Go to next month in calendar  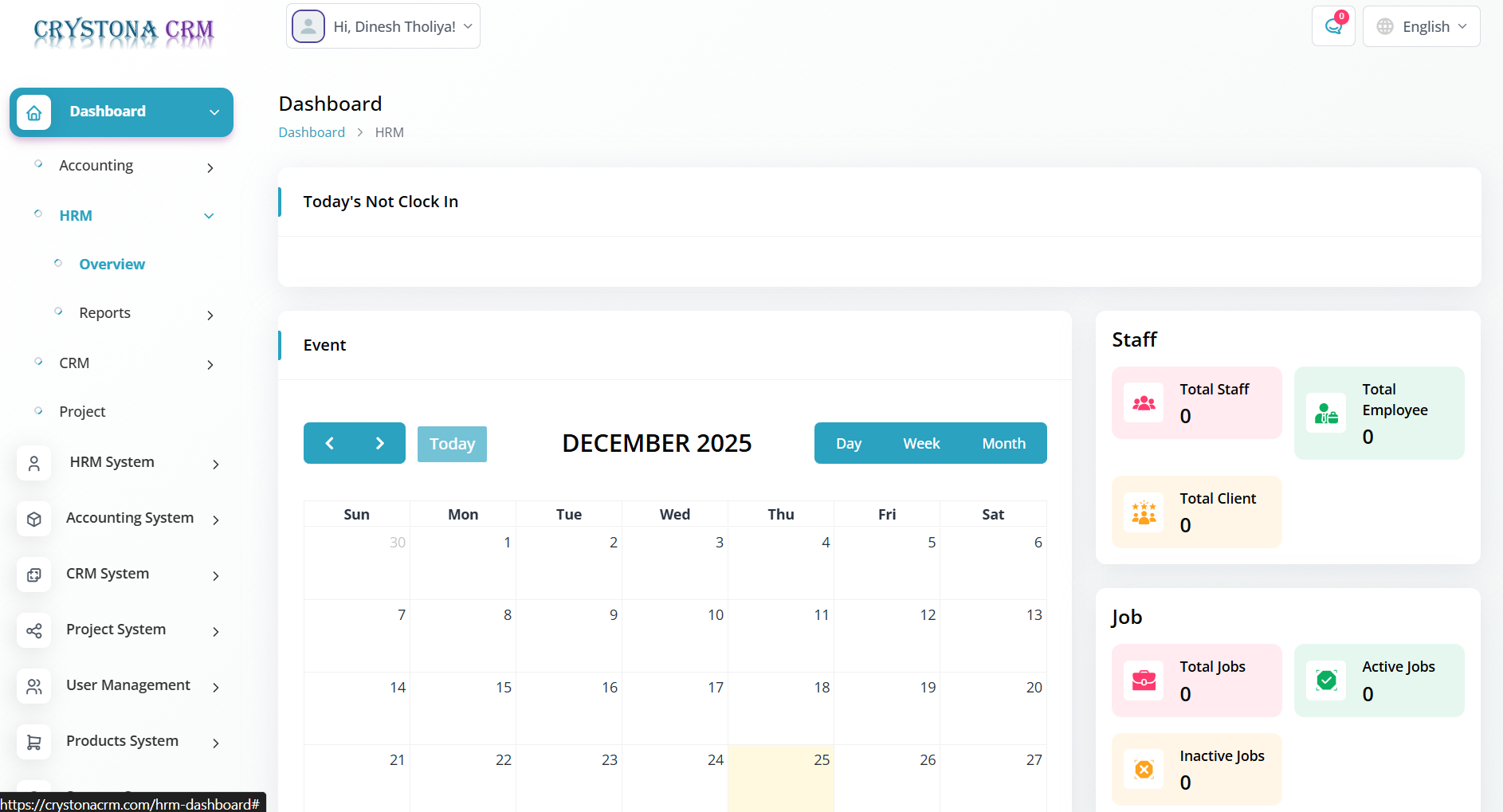coord(380,443)
